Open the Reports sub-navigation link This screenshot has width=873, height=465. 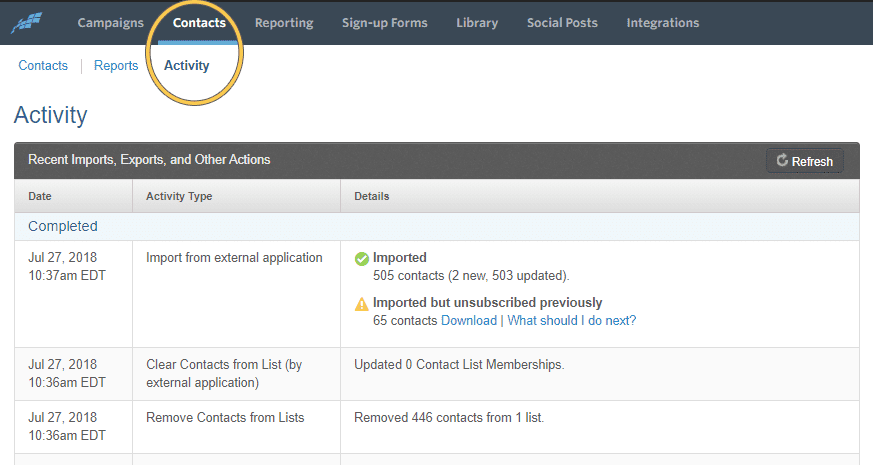tap(116, 65)
